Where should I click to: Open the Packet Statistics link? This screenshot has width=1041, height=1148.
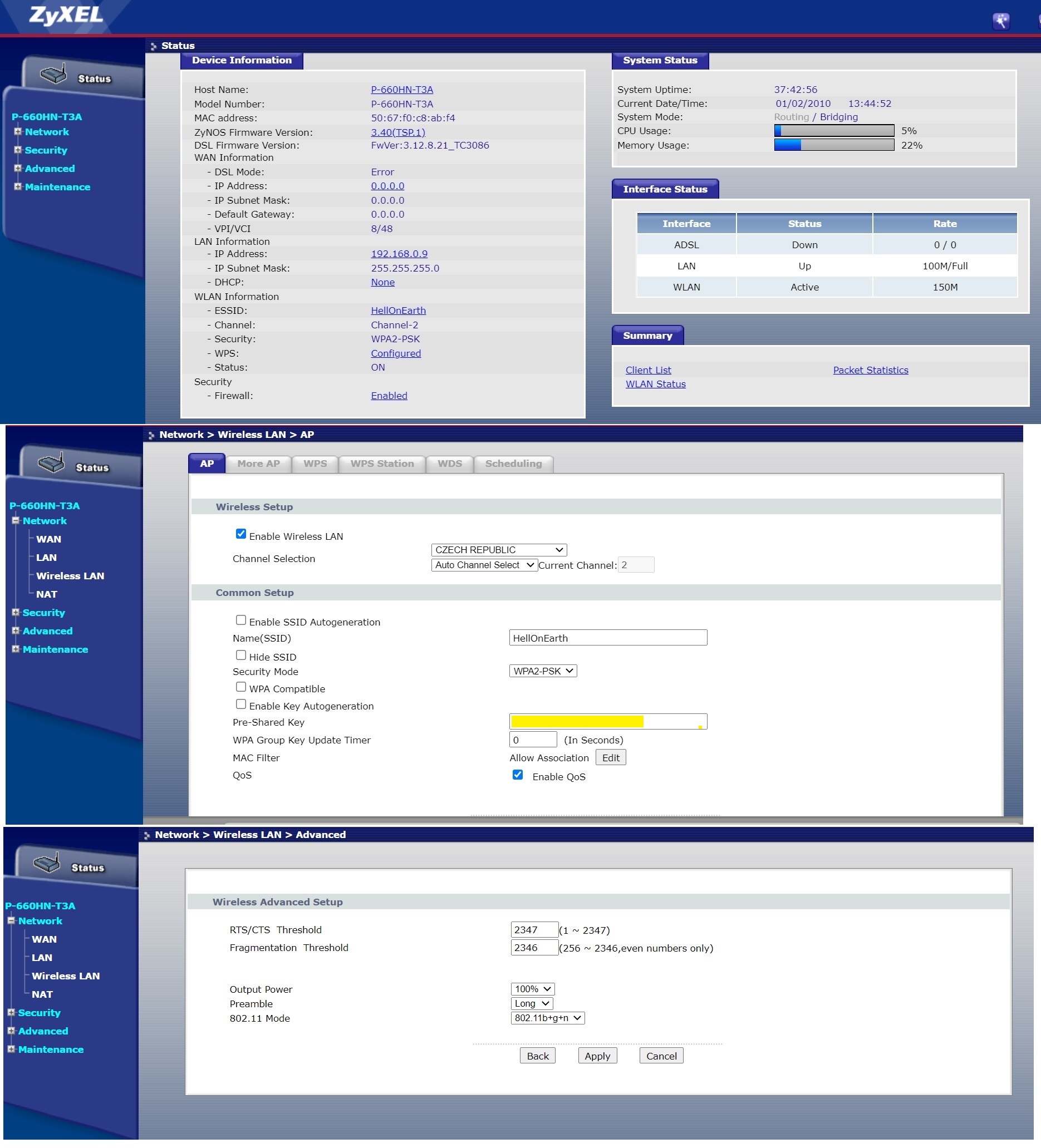tap(870, 370)
